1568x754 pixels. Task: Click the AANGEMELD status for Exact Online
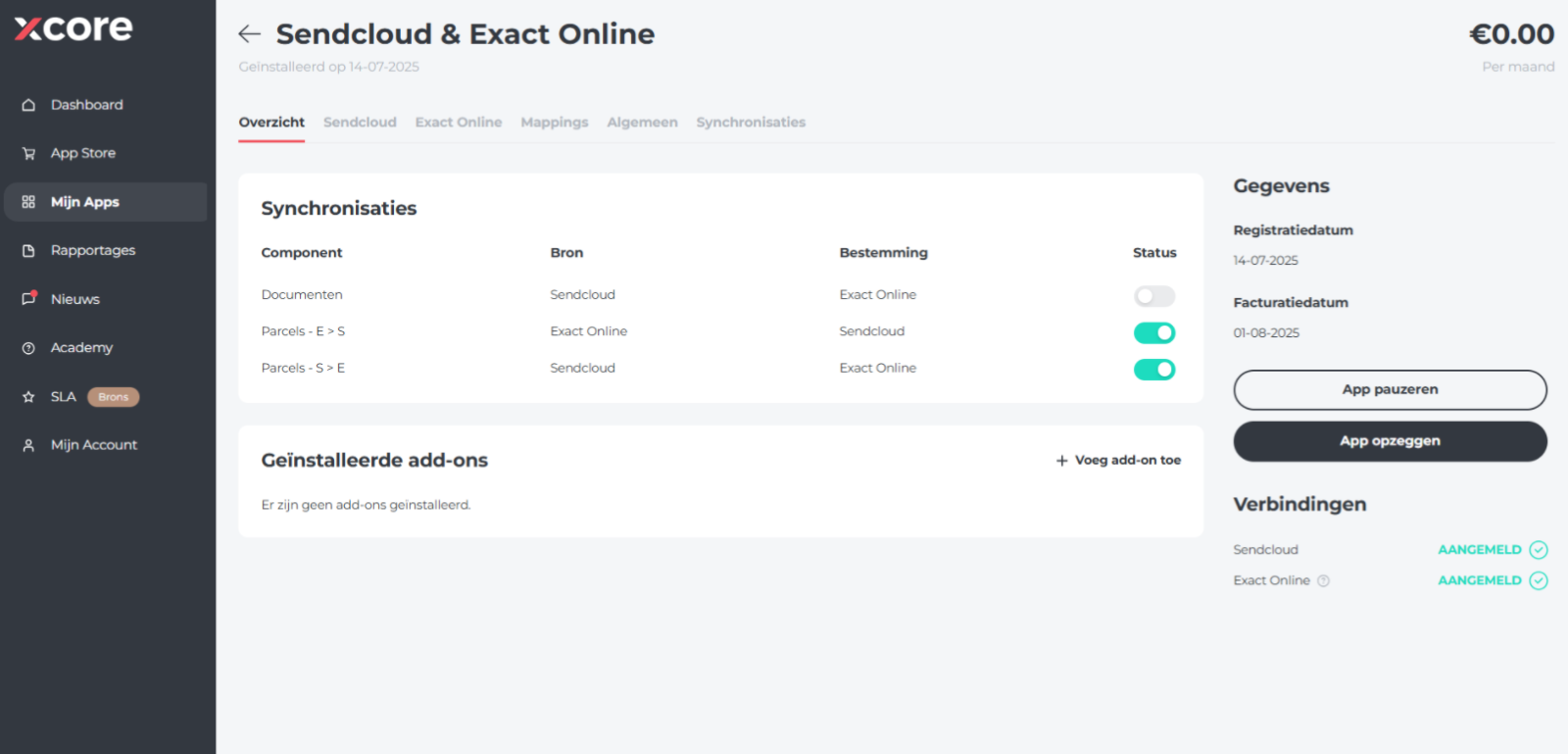(1480, 580)
